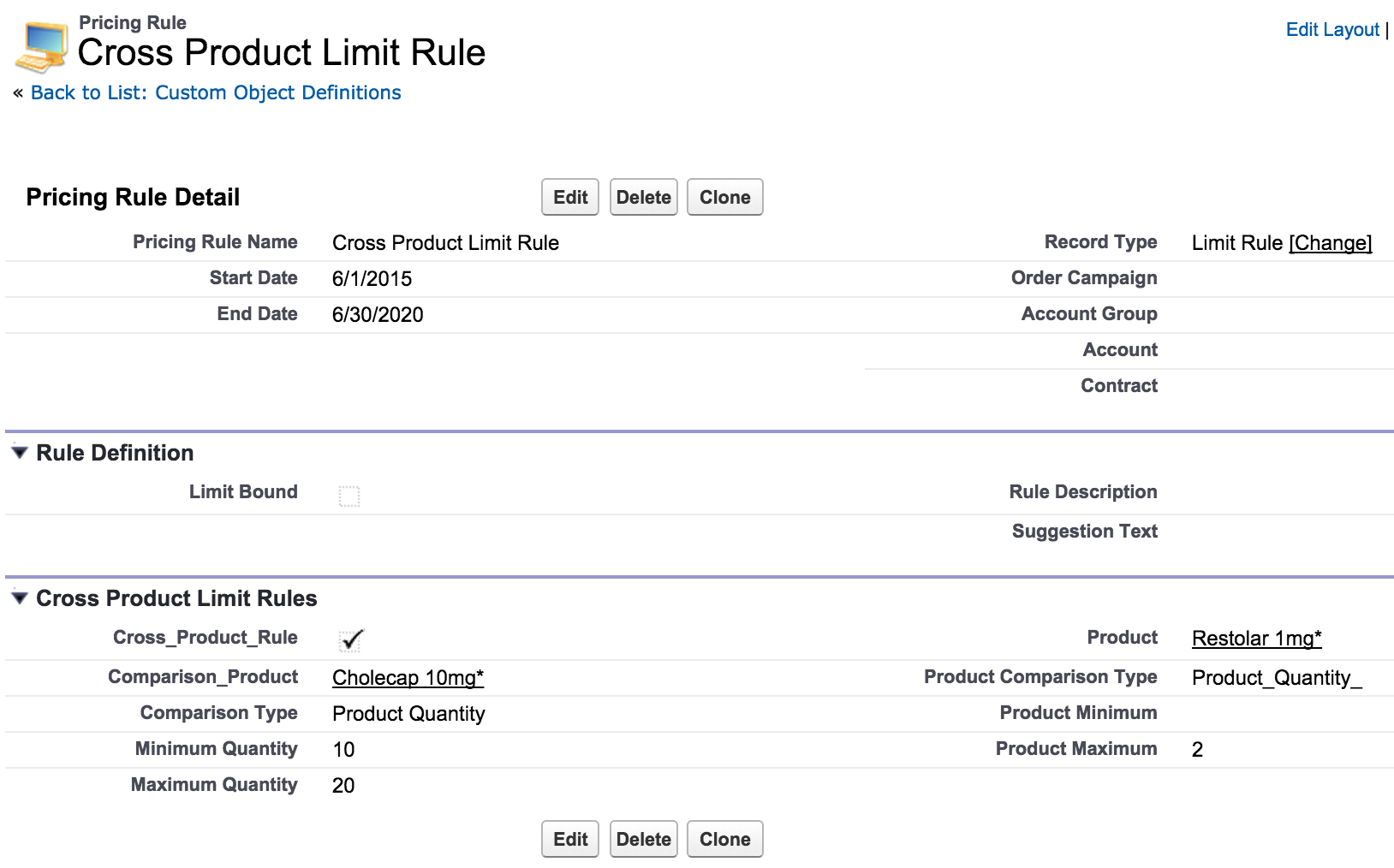Click the Start Date value 6/1/2015
Viewport: 1394px width, 868px height.
[x=372, y=279]
